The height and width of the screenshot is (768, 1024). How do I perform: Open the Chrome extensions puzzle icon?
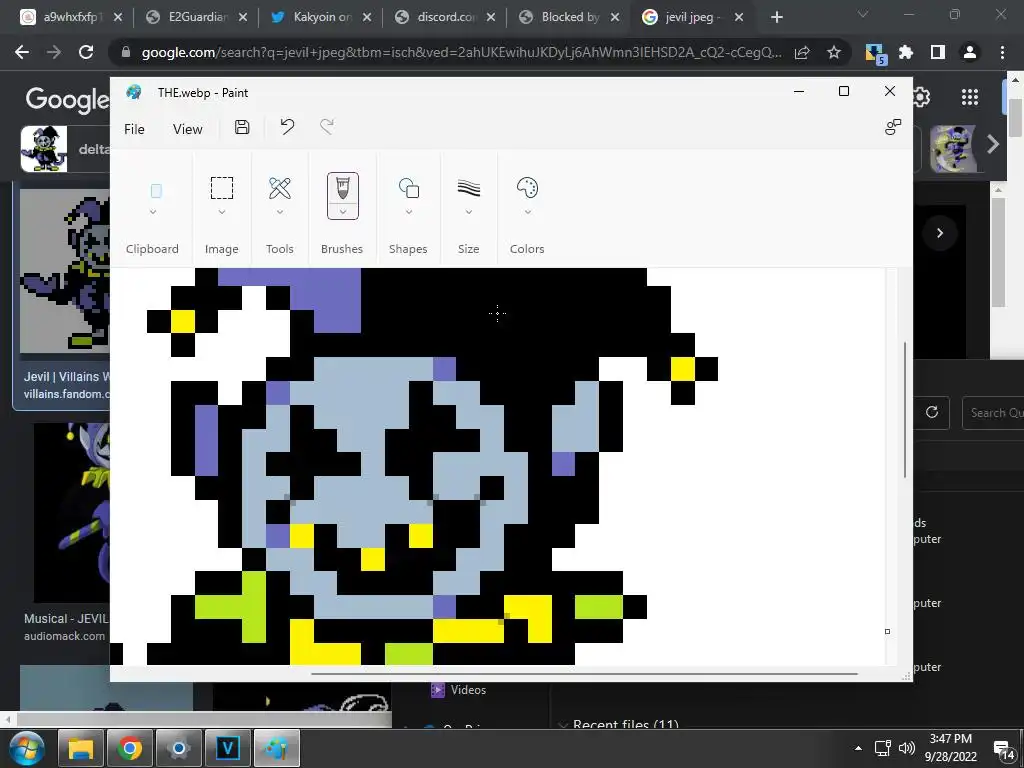906,52
